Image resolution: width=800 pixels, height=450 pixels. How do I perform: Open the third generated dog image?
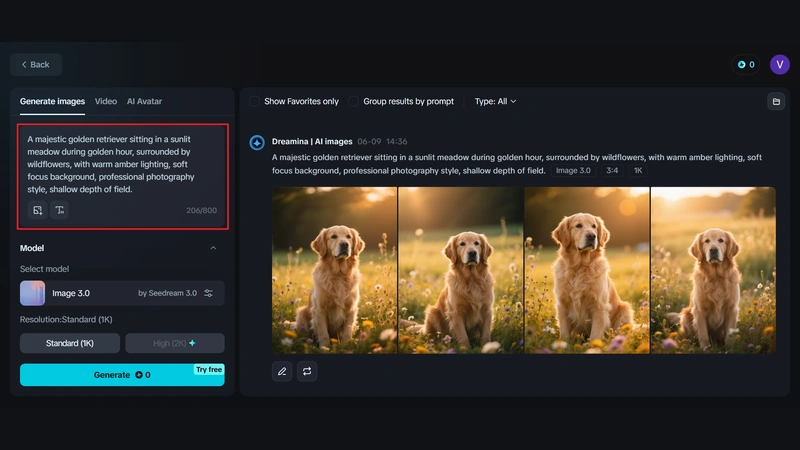(x=587, y=270)
